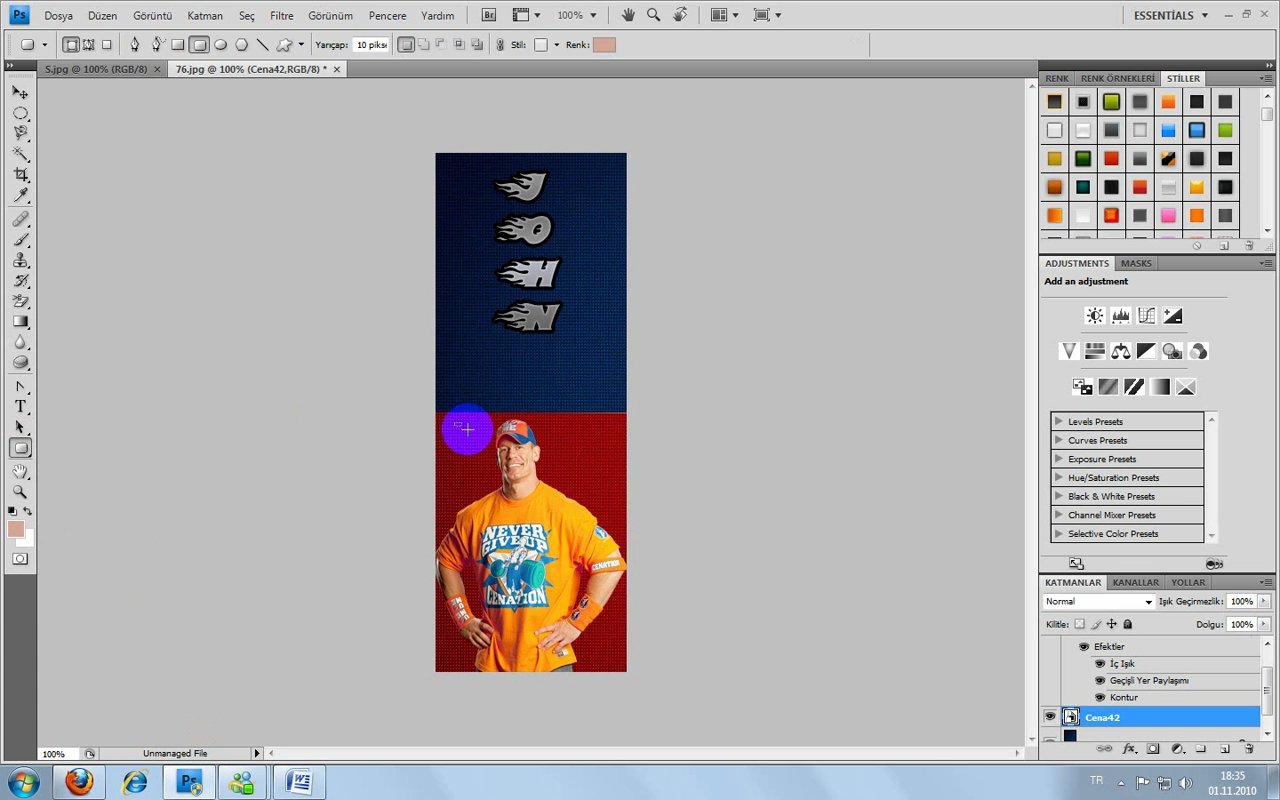Create a new layer group (folder icon)
Screen dimensions: 1280x800
1200,748
